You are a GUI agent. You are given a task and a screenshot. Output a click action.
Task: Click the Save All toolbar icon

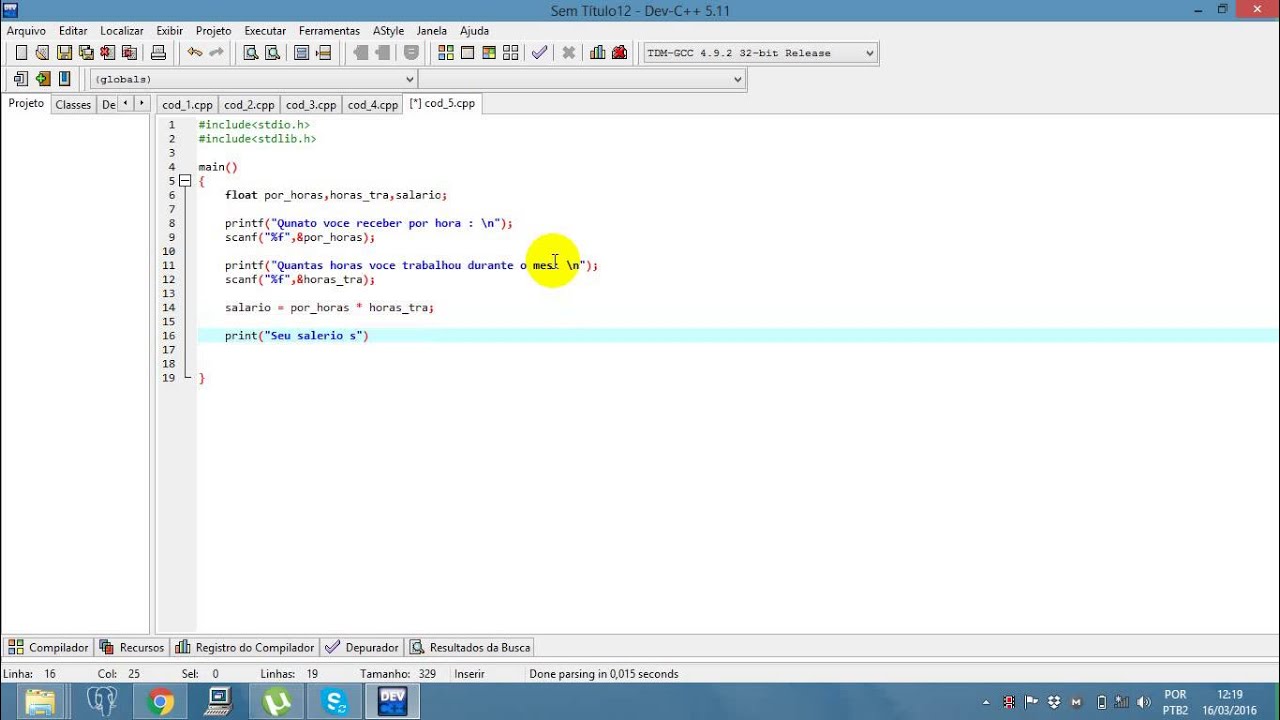(x=86, y=53)
